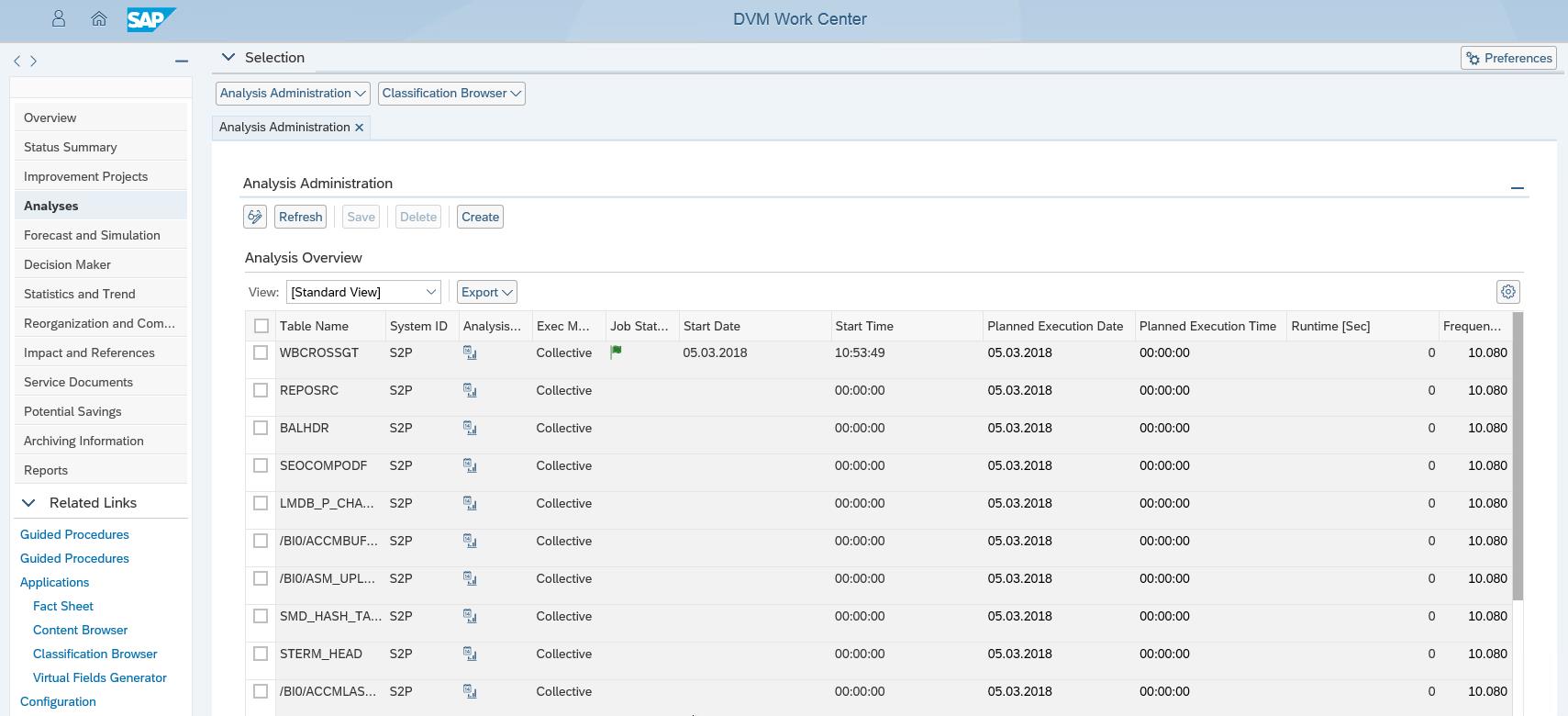This screenshot has height=716, width=1568.
Task: Open Preferences button
Action: (x=1508, y=58)
